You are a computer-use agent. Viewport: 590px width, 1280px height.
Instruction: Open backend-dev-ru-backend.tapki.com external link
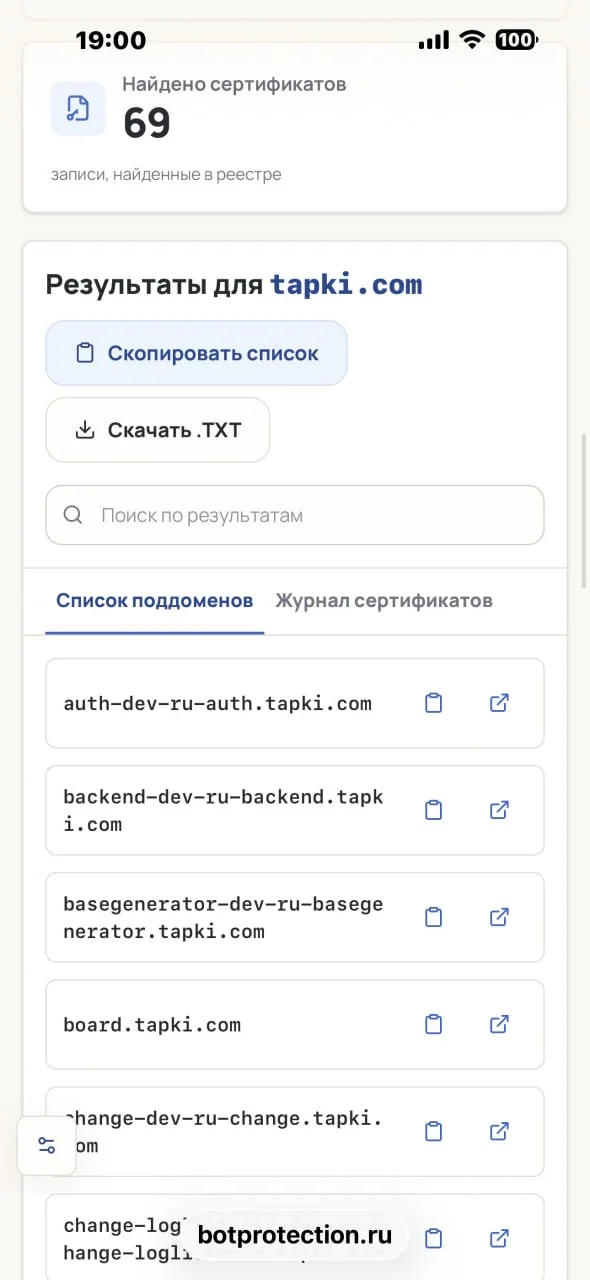499,810
